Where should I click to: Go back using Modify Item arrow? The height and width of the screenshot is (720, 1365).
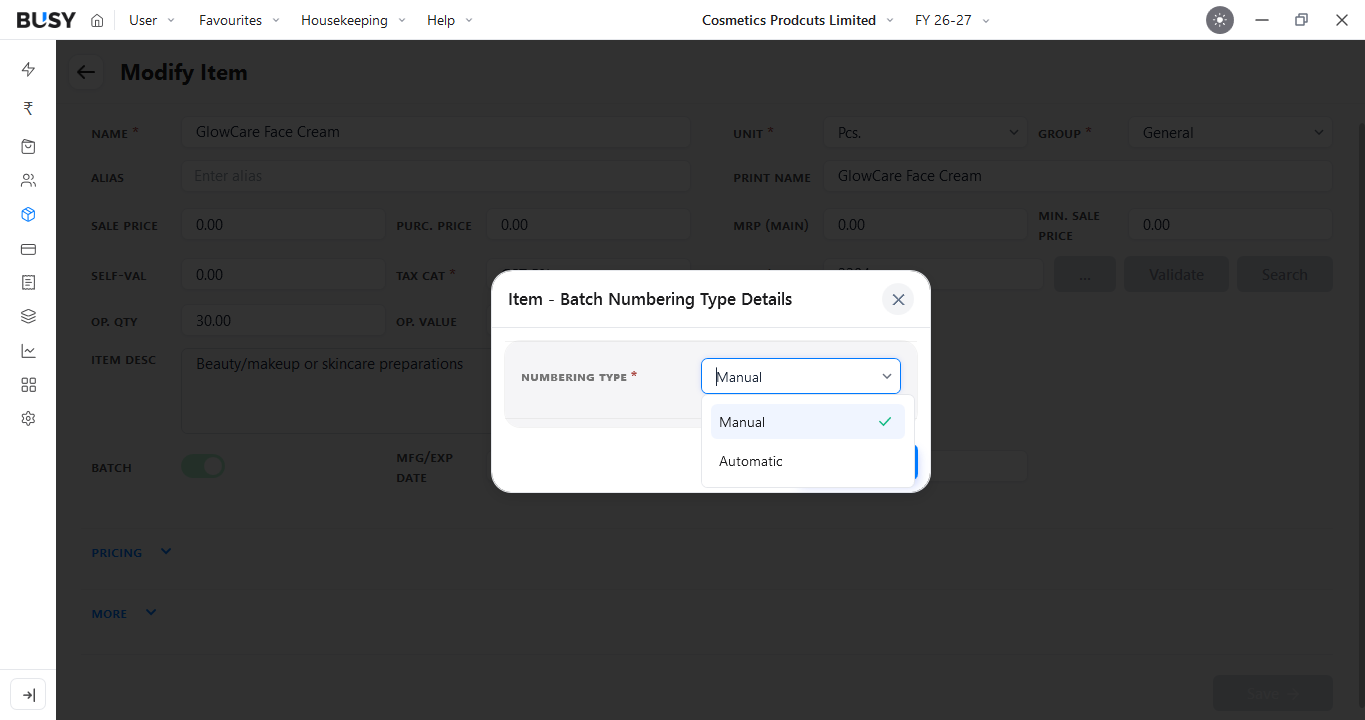coord(86,72)
